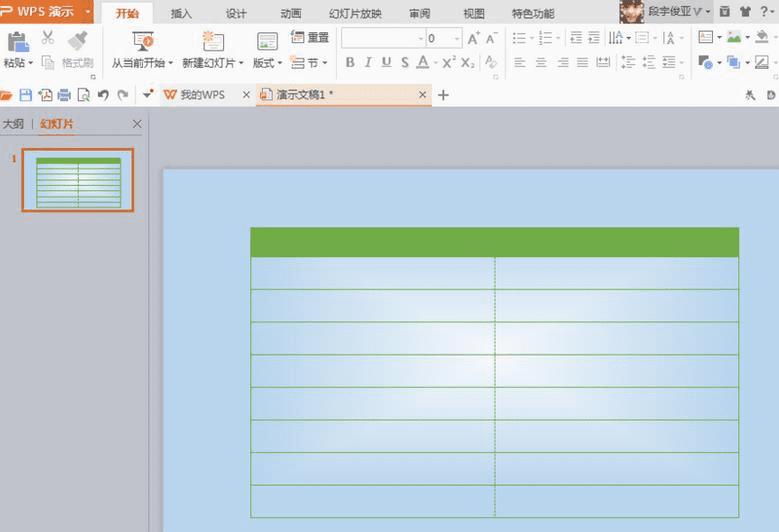
Task: Click the print icon
Action: click(x=64, y=95)
